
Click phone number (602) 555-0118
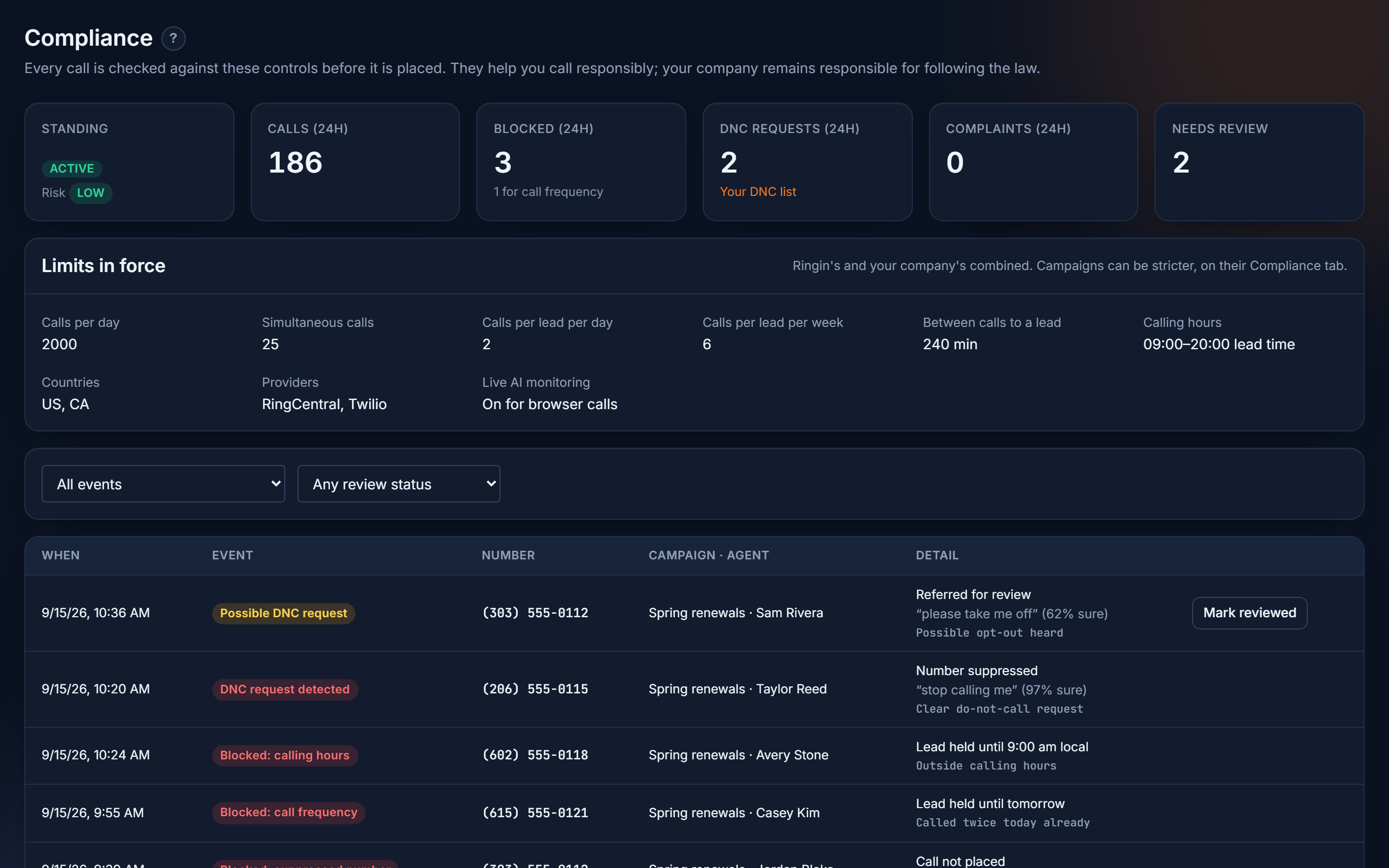[x=535, y=755]
